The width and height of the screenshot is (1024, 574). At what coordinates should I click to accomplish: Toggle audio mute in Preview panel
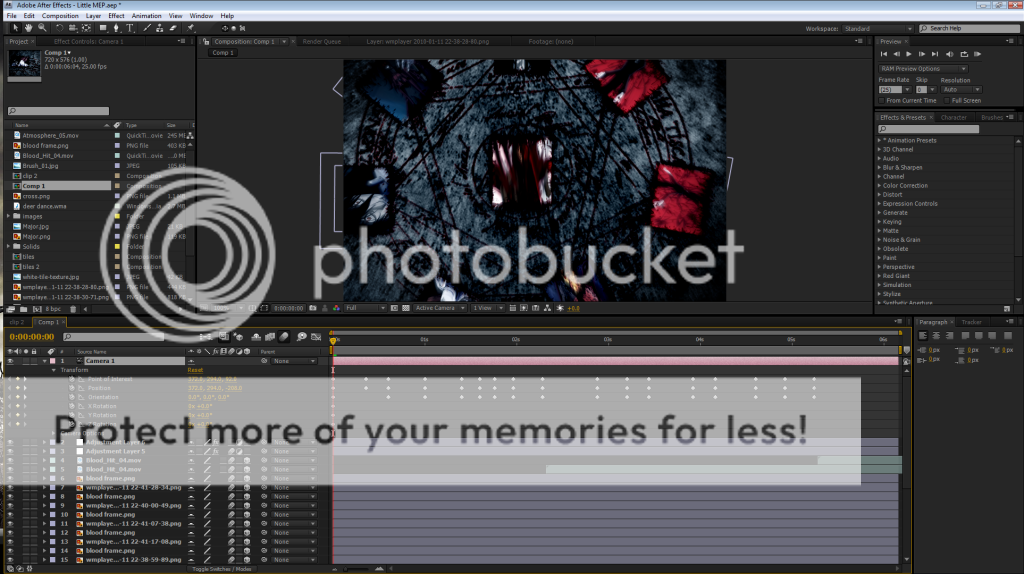point(950,54)
